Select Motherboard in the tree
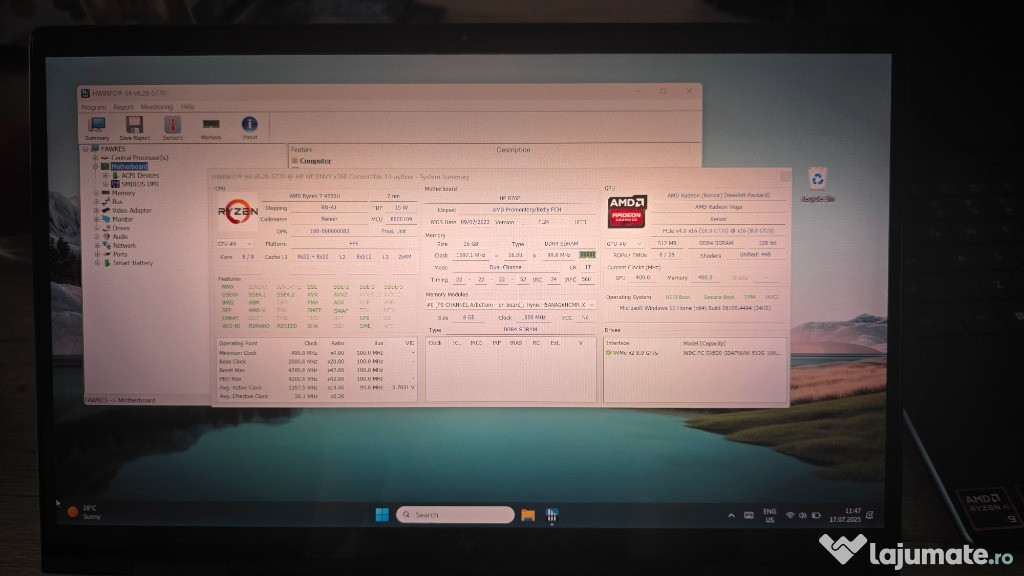This screenshot has height=576, width=1024. [129, 167]
